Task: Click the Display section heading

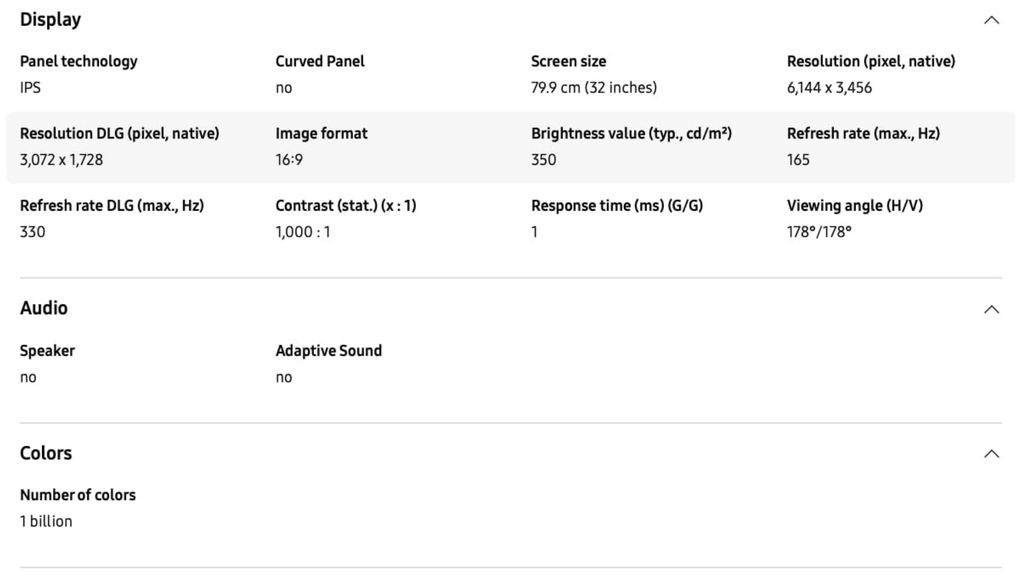Action: click(51, 19)
